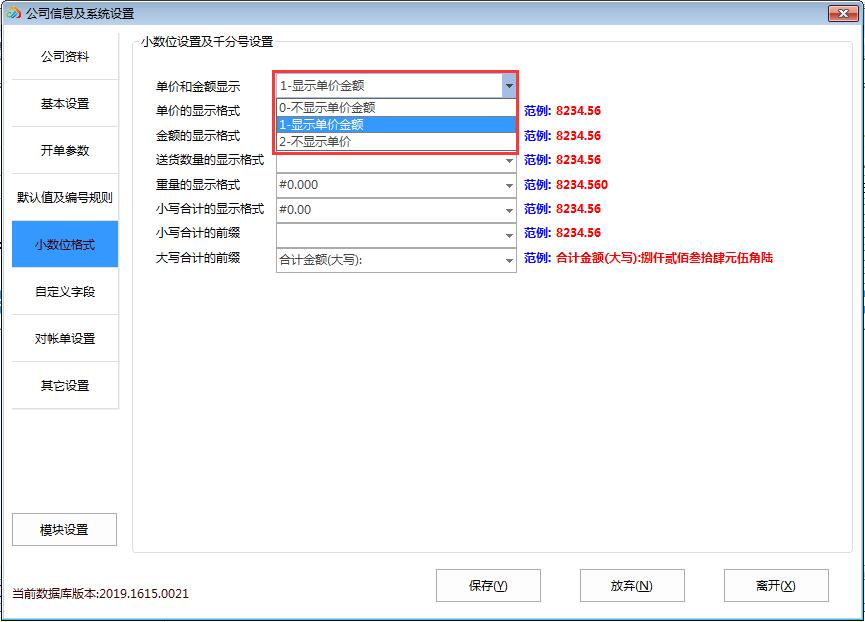Switch to 对帐单设置 tab
The height and width of the screenshot is (622, 865).
point(65,338)
